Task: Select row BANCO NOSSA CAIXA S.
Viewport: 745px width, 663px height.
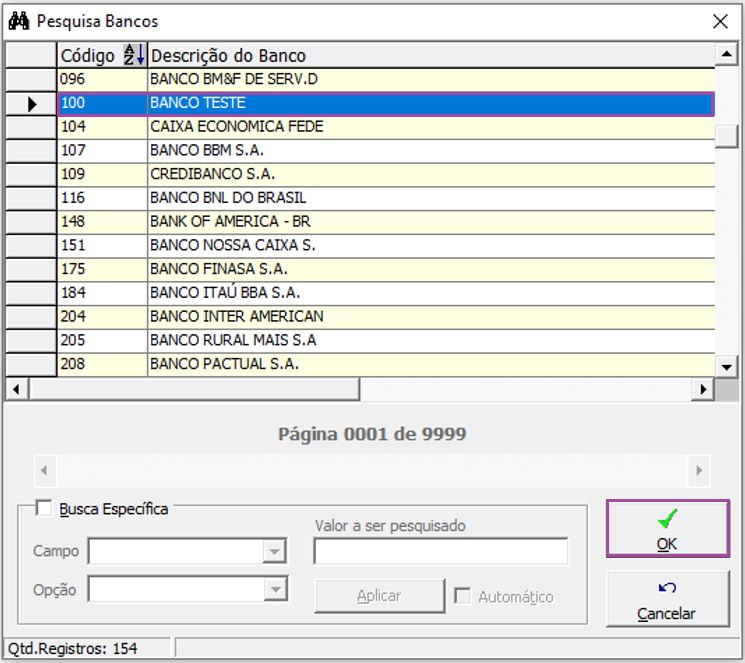Action: point(386,246)
